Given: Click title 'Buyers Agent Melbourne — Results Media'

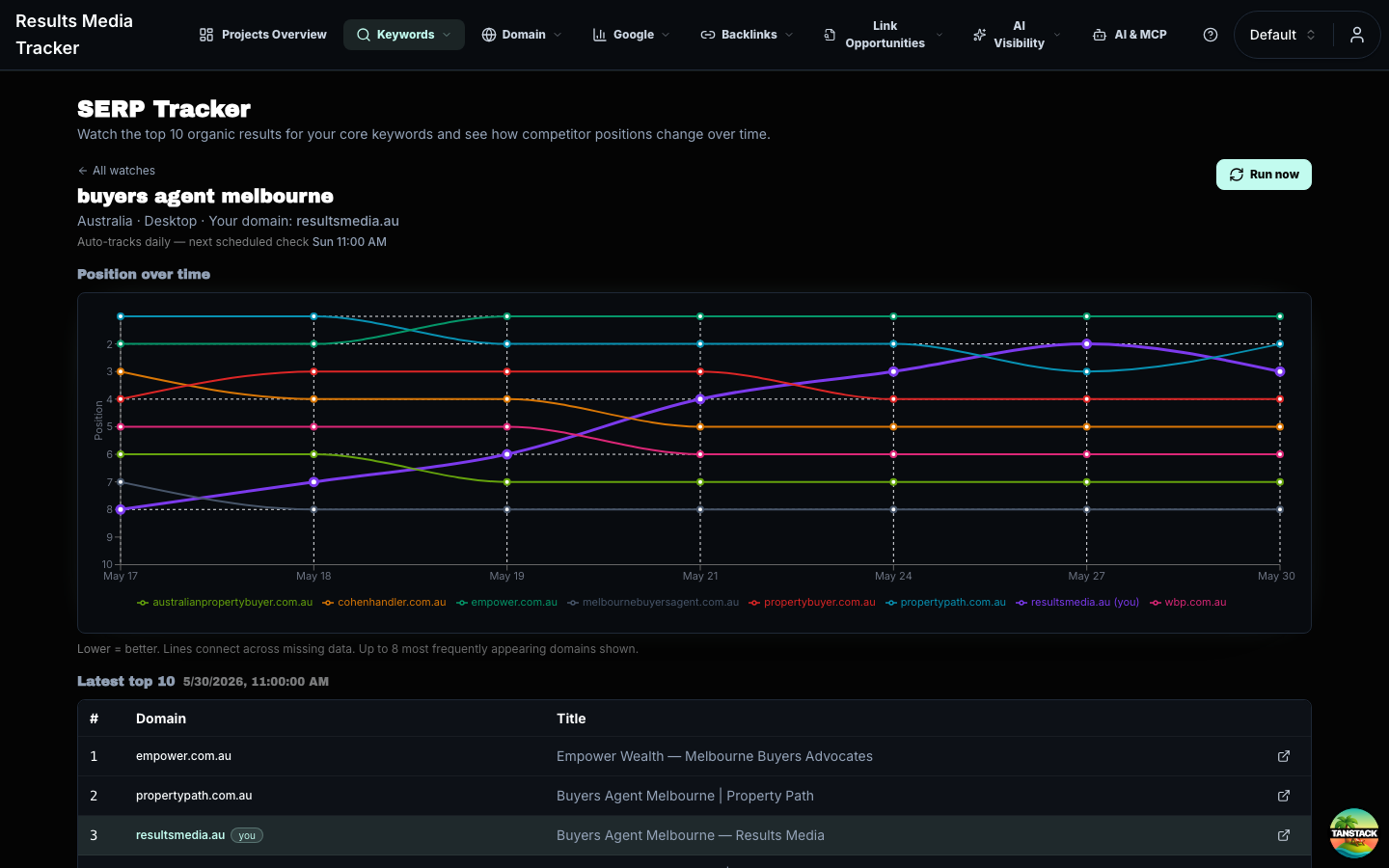Looking at the screenshot, I should click(691, 835).
